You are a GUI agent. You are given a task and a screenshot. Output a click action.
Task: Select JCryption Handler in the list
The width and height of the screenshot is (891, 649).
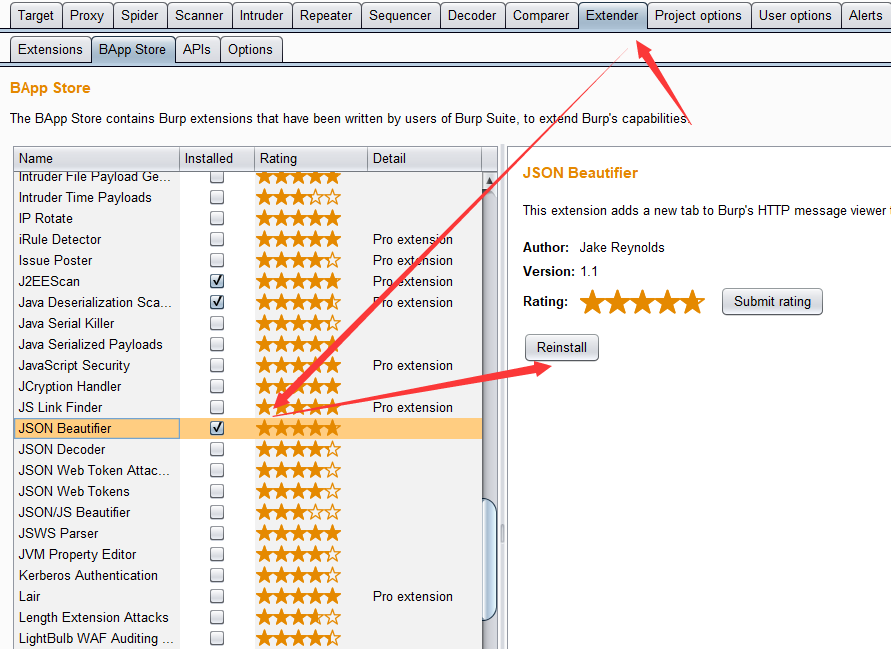pos(248,386)
